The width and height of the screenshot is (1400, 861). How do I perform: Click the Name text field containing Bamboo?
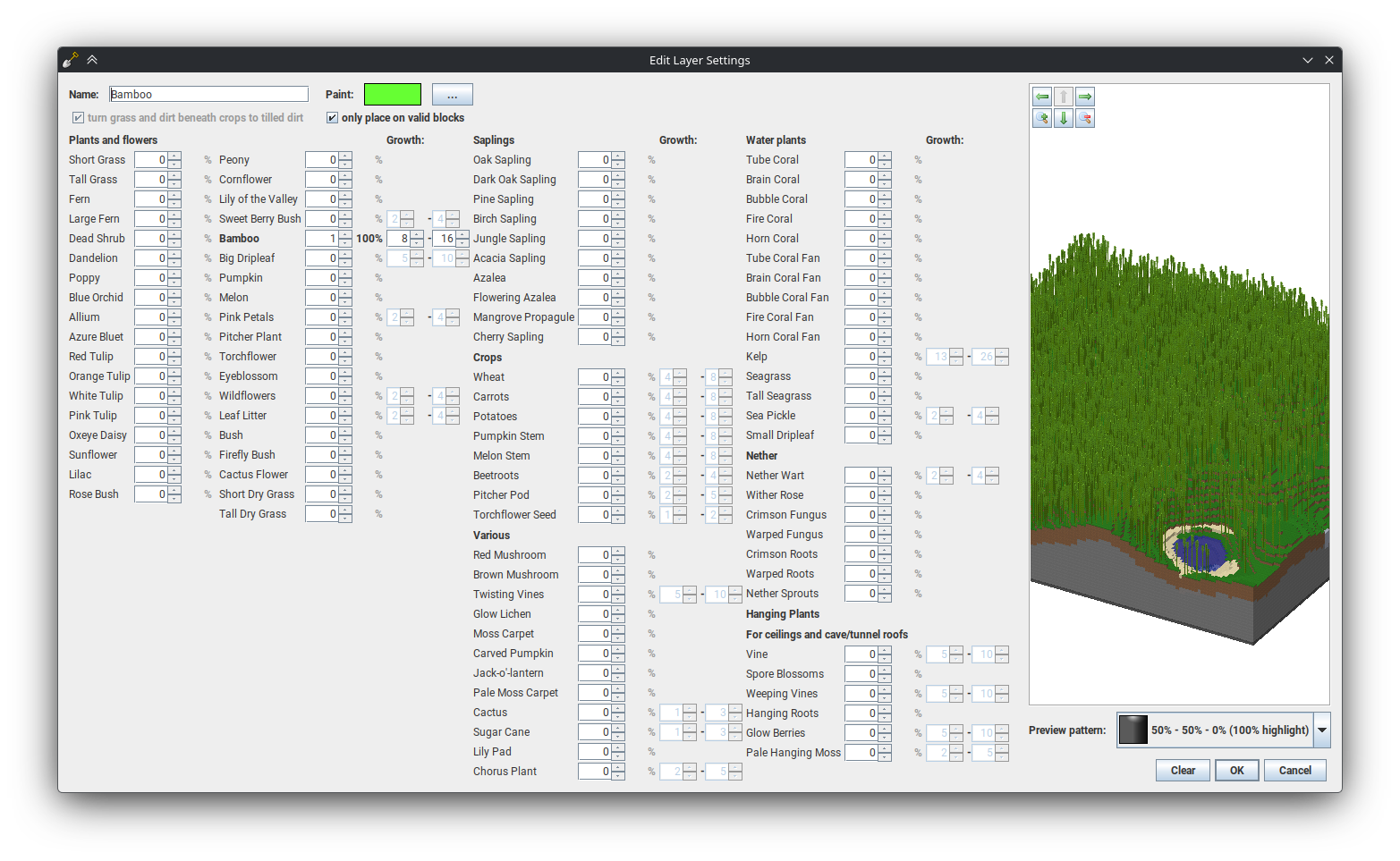click(x=208, y=94)
